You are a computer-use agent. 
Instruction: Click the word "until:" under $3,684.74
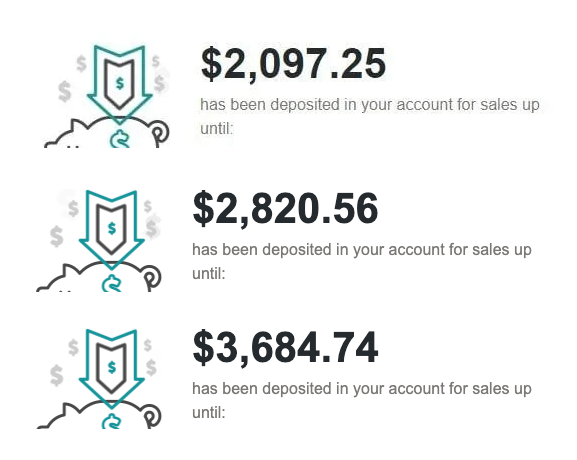point(209,413)
